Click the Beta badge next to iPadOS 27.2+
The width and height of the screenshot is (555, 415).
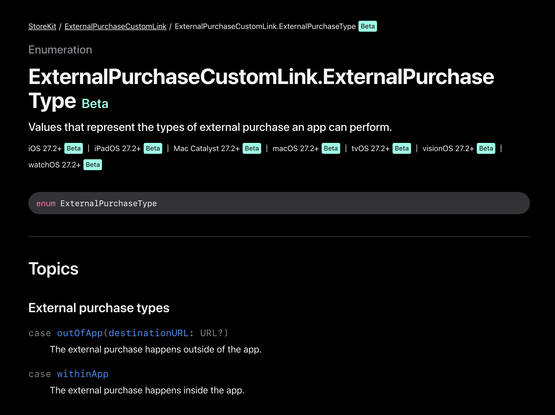coord(153,148)
